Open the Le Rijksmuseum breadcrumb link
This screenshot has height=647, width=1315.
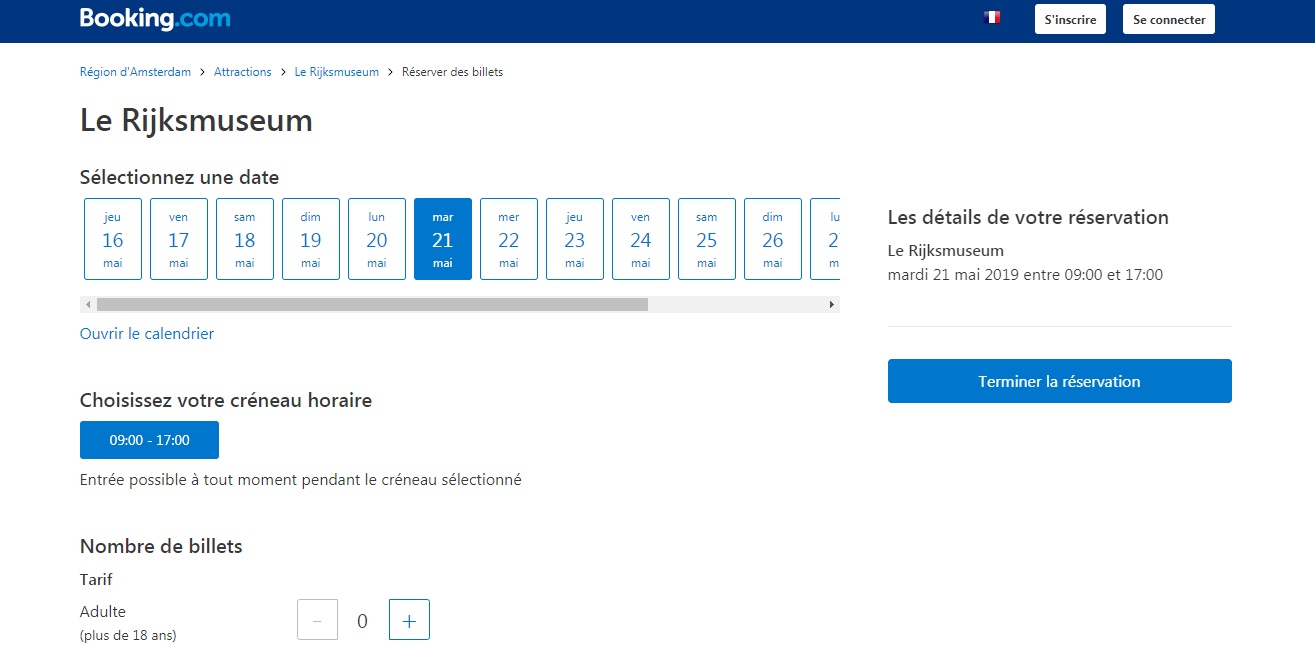337,72
